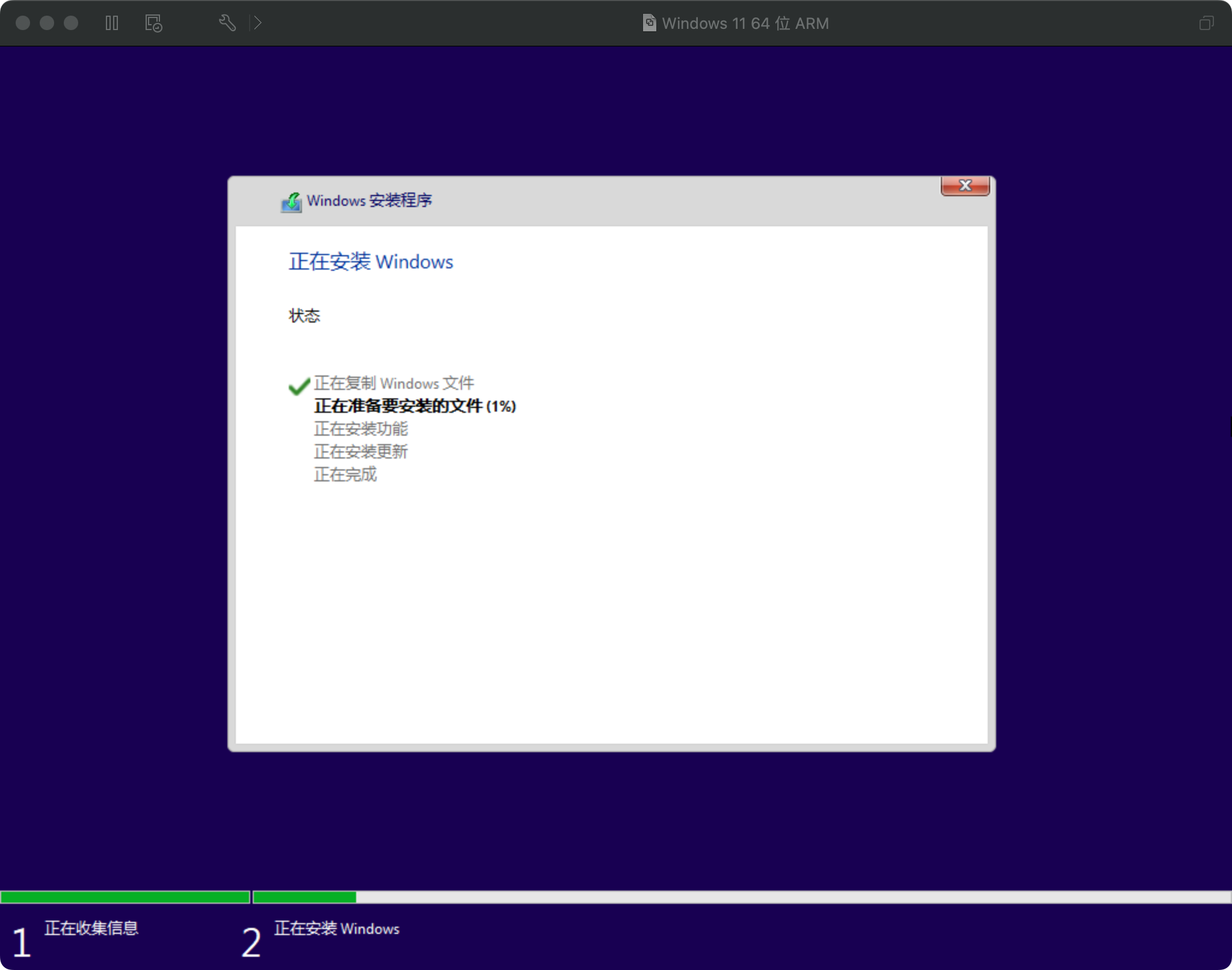
Task: Click "正在安装更新" step
Action: point(361,452)
